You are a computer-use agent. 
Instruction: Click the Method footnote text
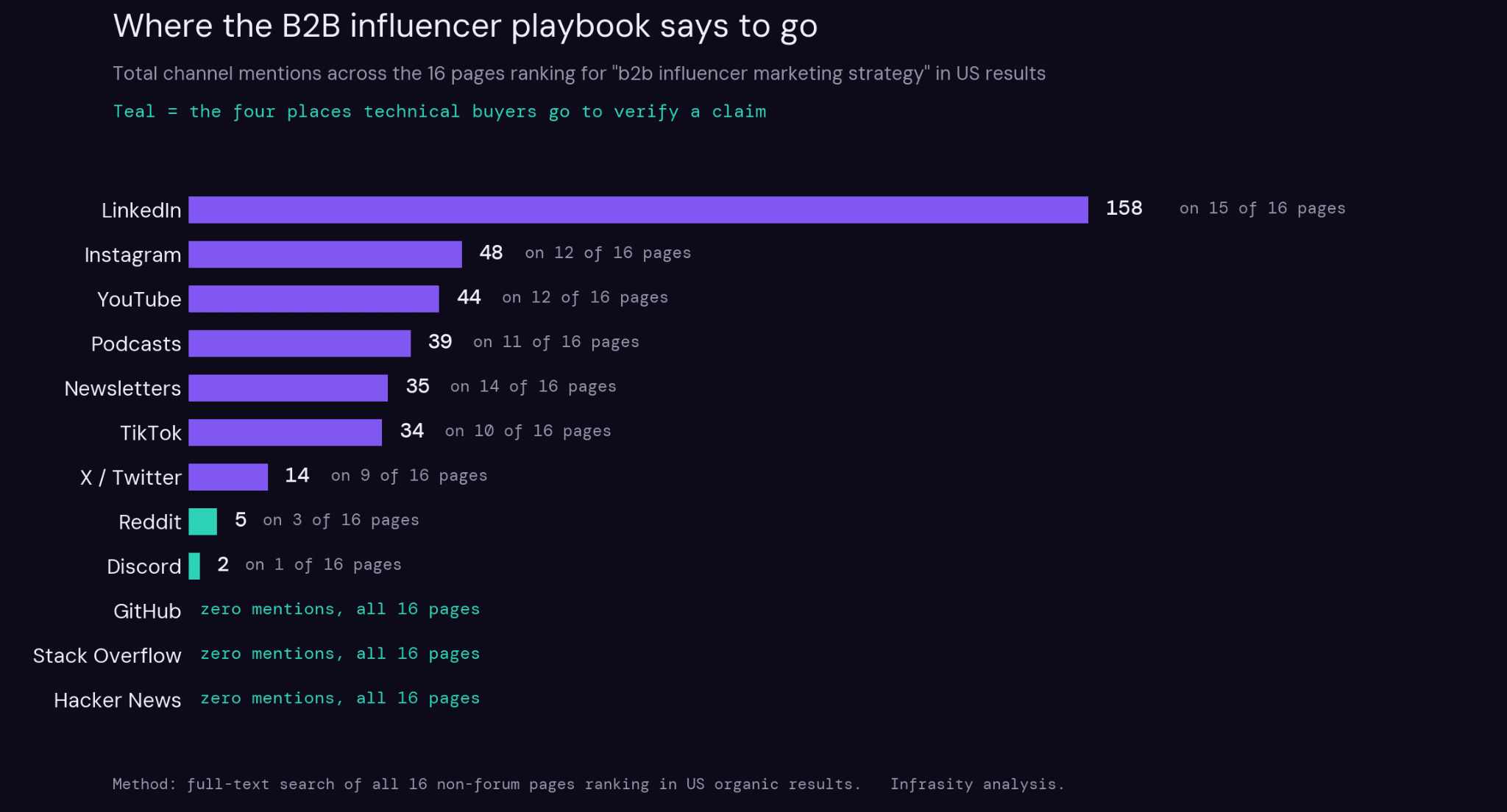486,785
